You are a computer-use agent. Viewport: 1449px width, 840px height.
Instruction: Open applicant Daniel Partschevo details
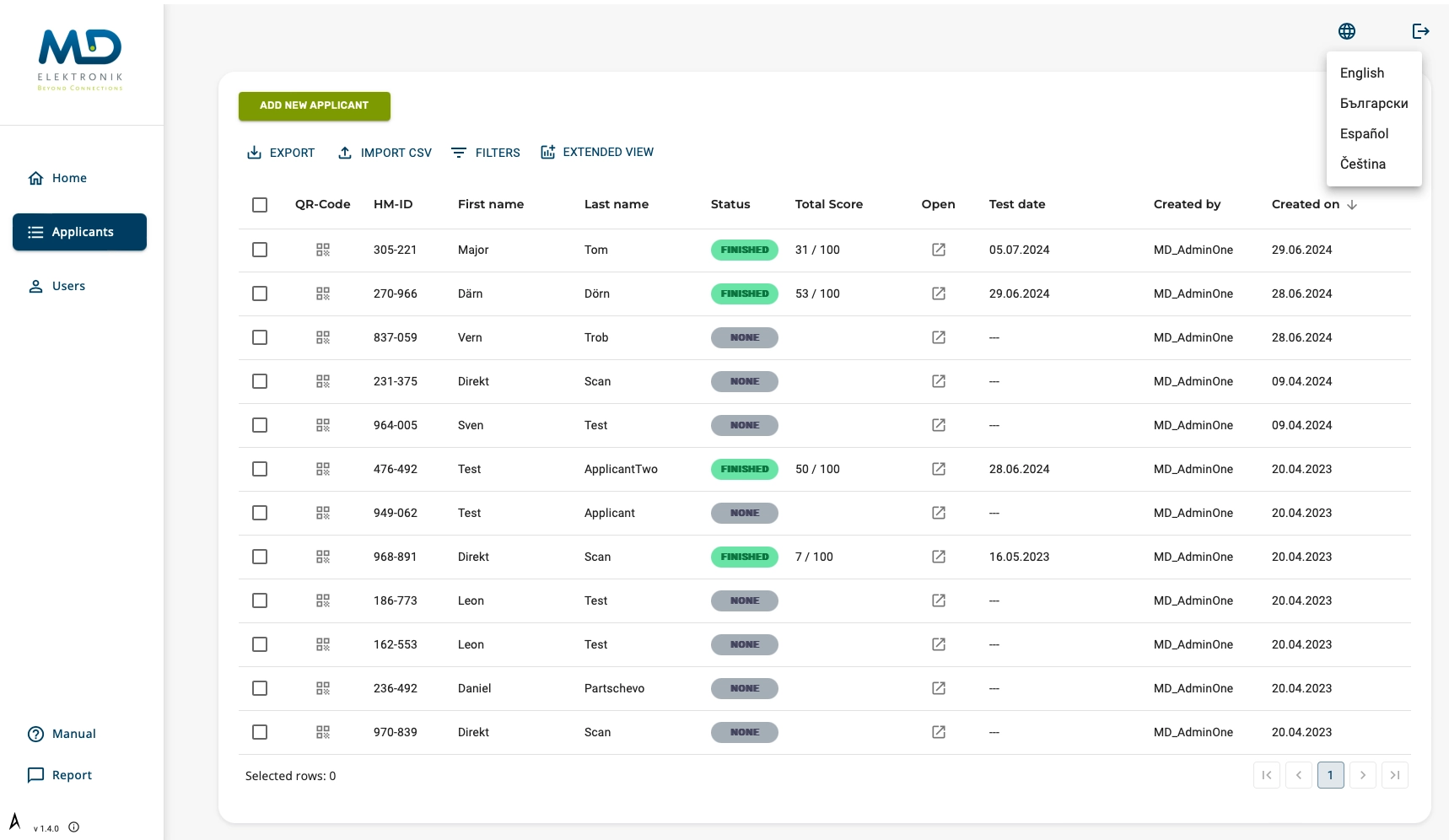pyautogui.click(x=939, y=688)
